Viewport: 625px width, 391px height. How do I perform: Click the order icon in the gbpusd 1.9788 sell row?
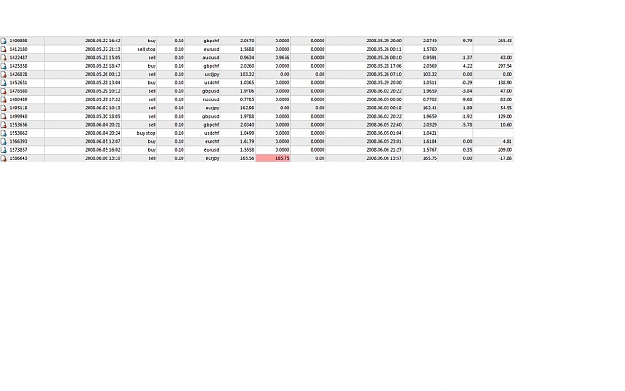click(4, 116)
